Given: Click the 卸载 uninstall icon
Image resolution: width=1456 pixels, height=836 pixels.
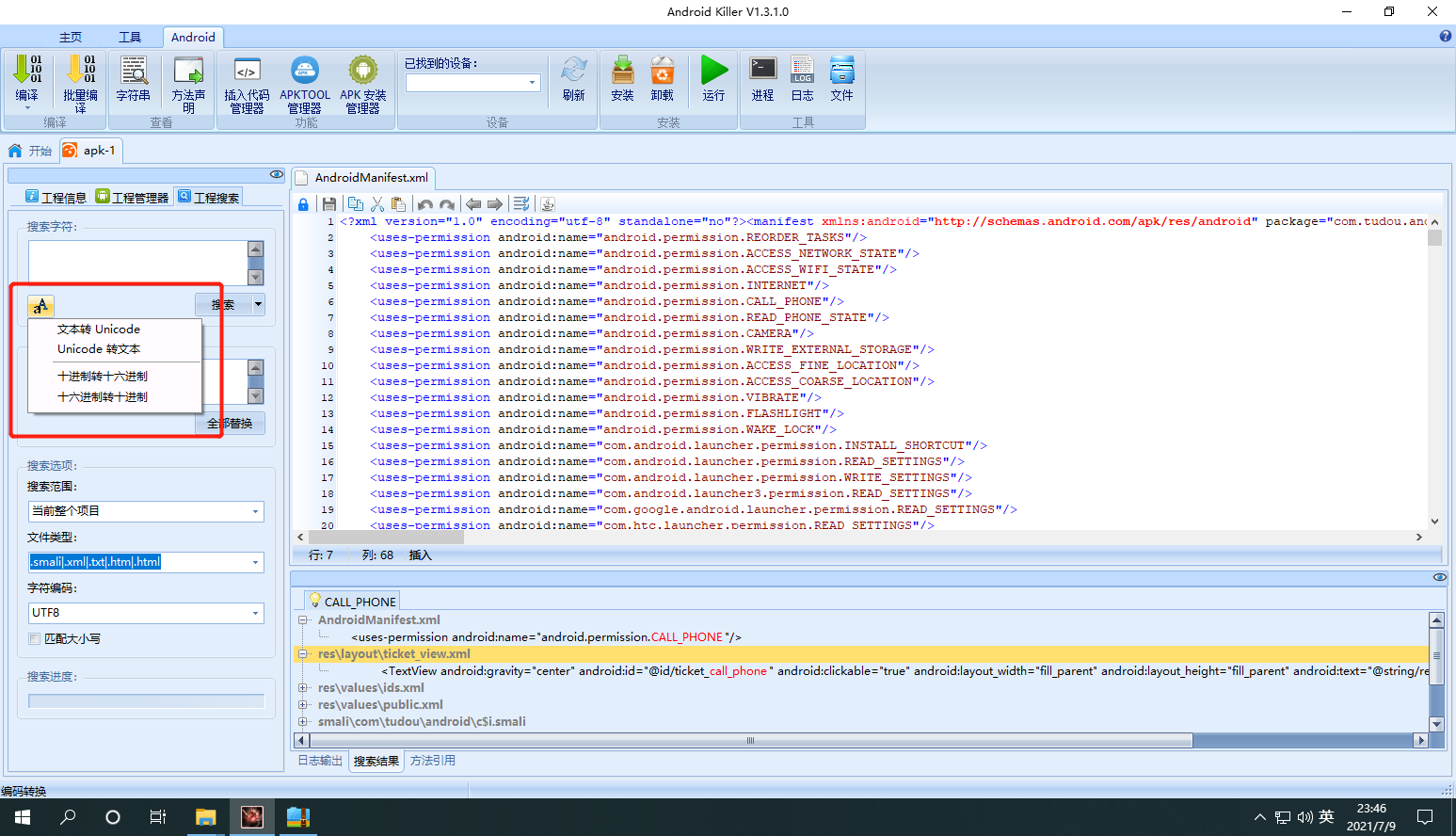Looking at the screenshot, I should 663,79.
